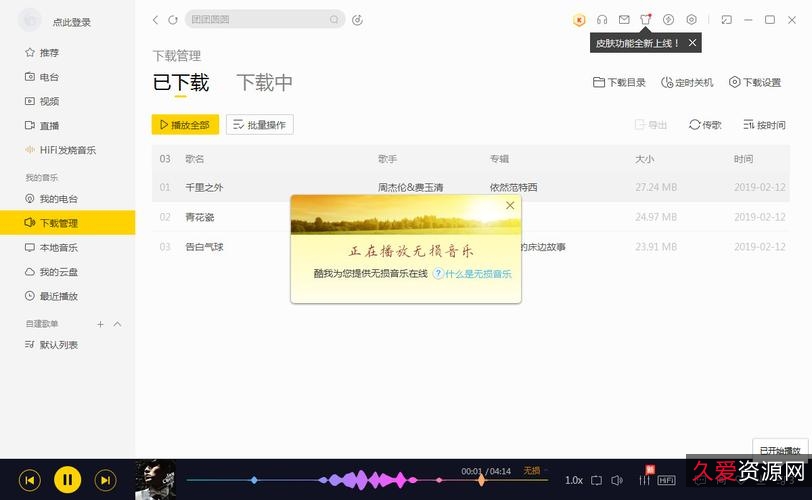
Task: Skip to the previous track
Action: pos(30,480)
